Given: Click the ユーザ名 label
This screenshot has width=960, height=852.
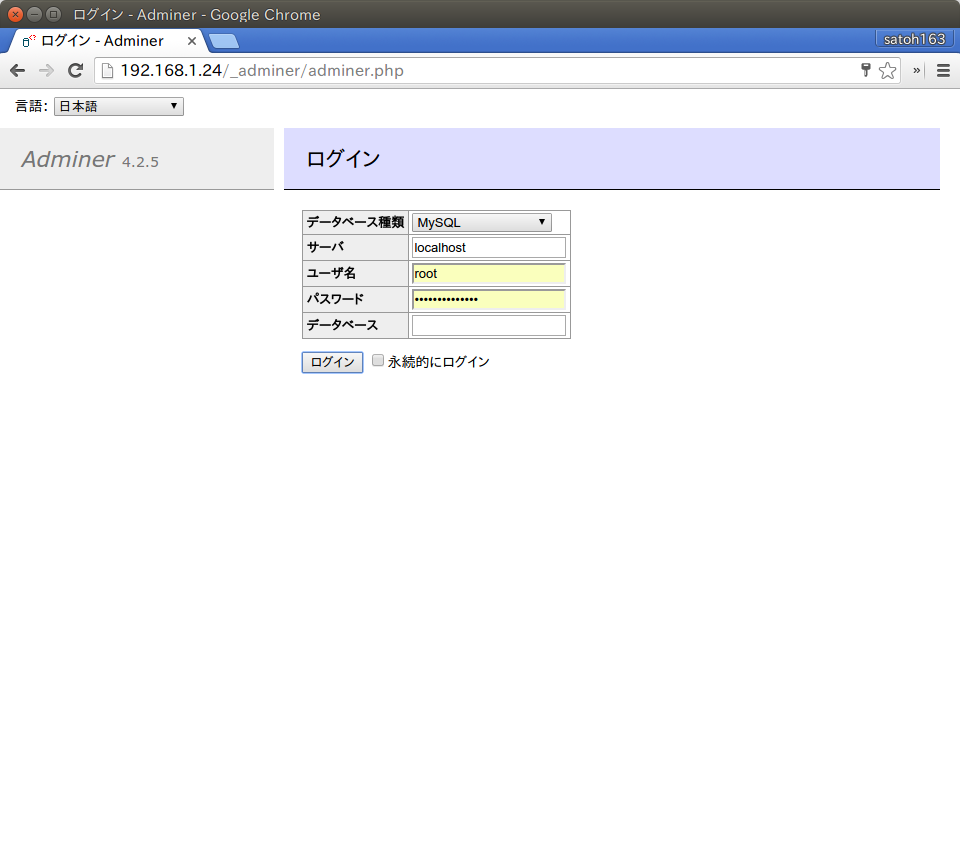Looking at the screenshot, I should click(331, 273).
